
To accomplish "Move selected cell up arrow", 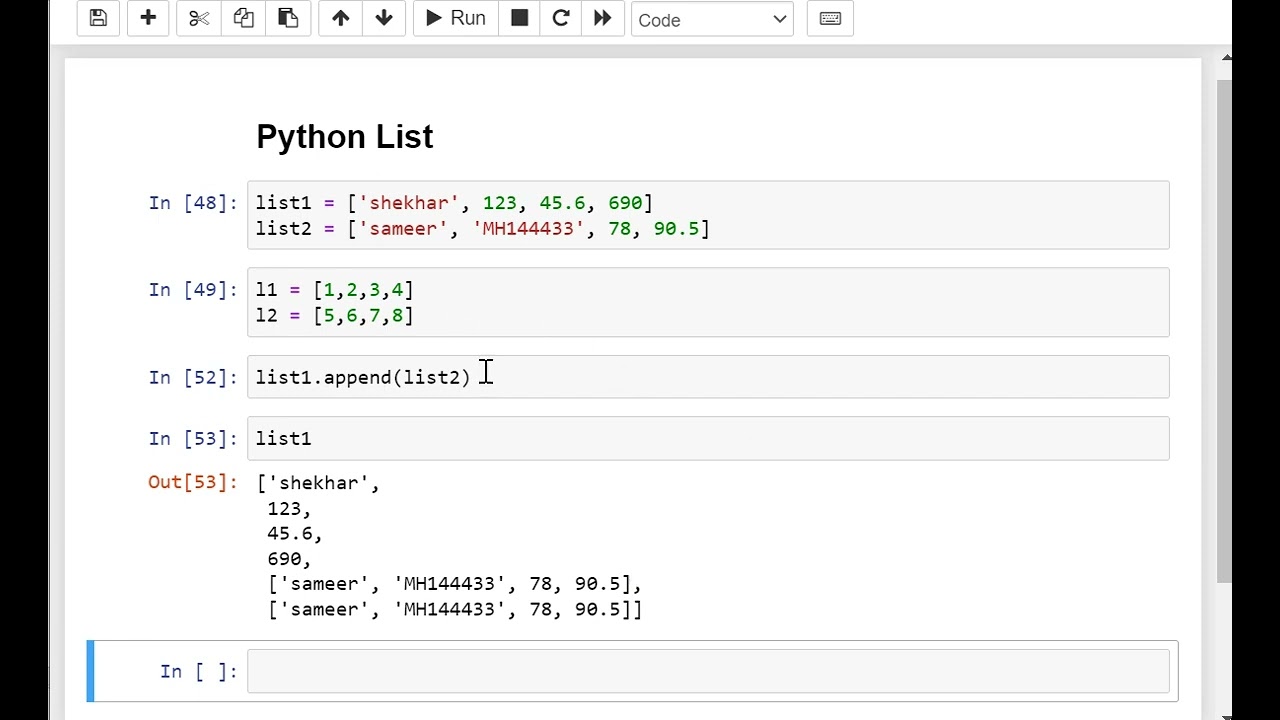I will click(340, 18).
